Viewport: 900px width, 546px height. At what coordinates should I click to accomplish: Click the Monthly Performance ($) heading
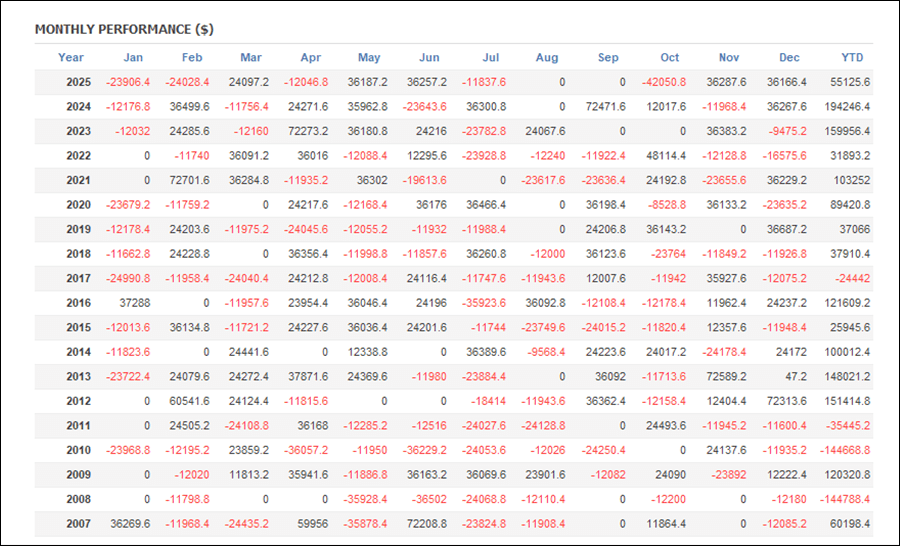(124, 29)
